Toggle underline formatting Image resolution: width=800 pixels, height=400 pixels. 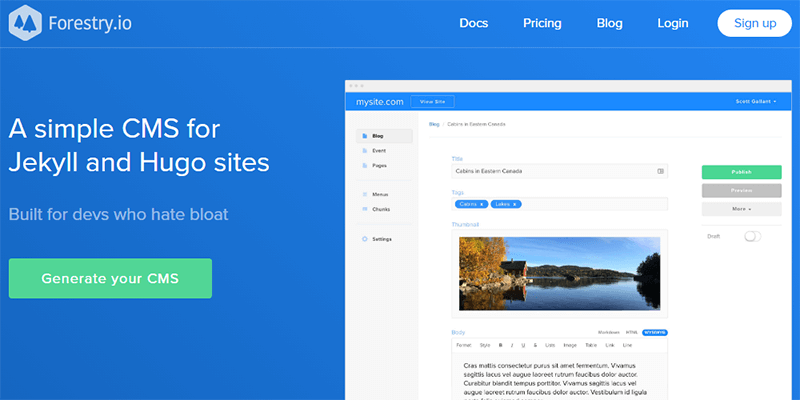point(523,345)
